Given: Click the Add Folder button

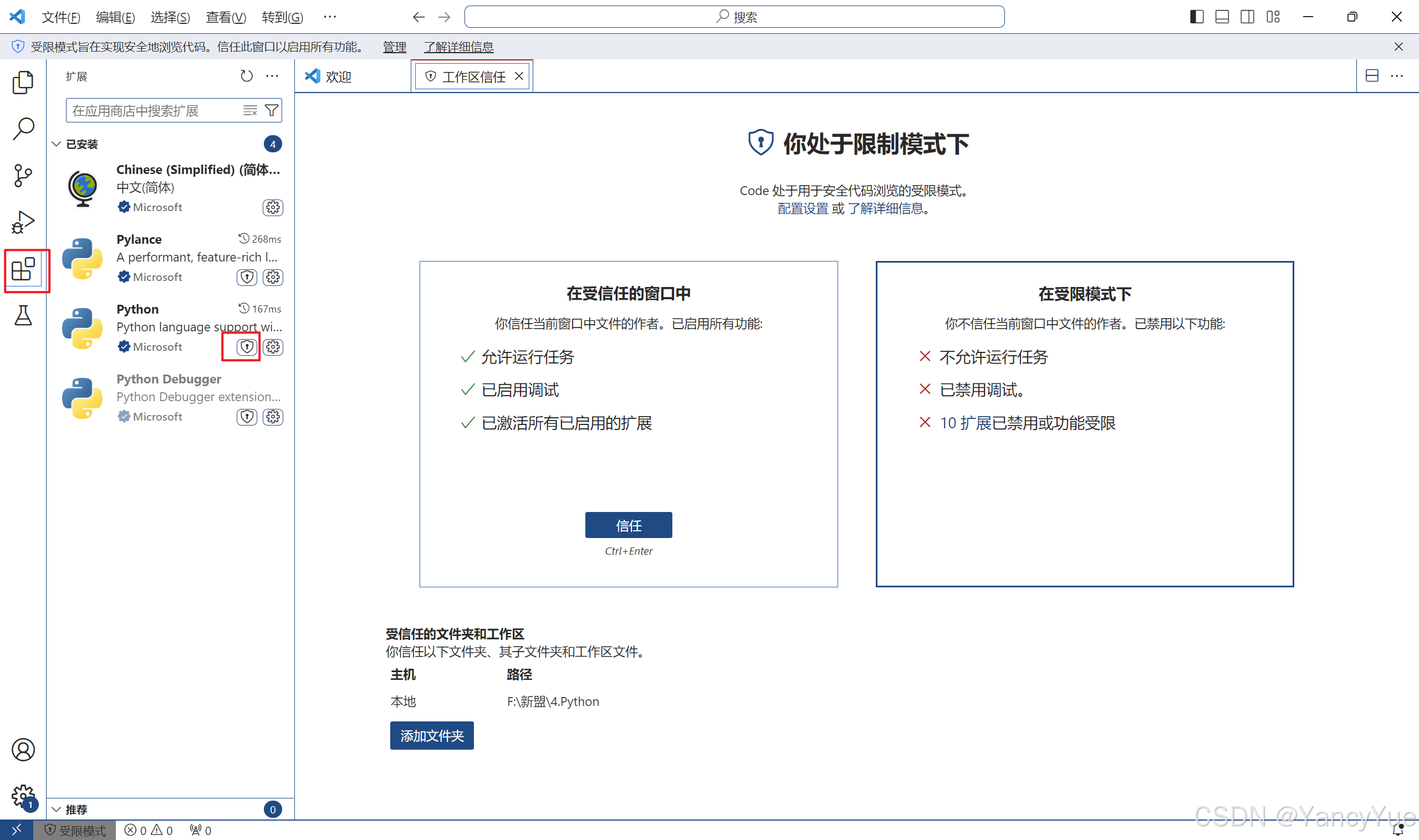Looking at the screenshot, I should 431,735.
